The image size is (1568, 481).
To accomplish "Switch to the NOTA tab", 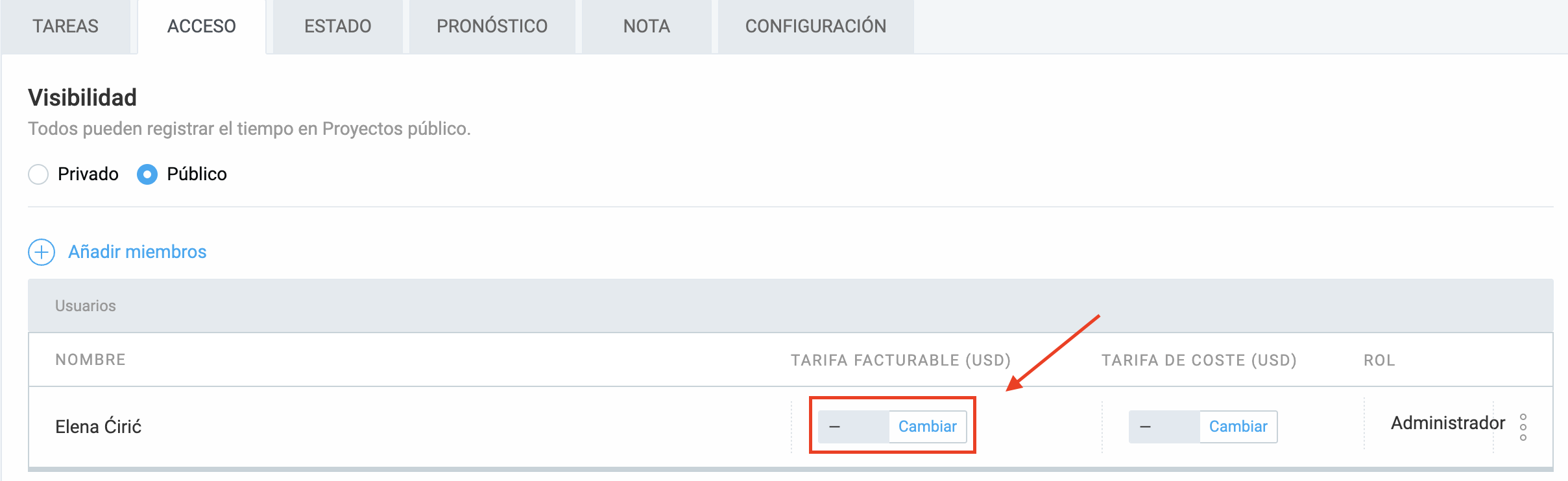I will click(646, 26).
